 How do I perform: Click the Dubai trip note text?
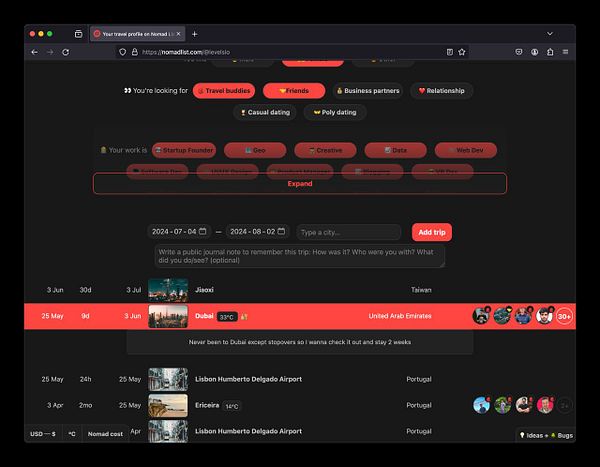[x=300, y=342]
